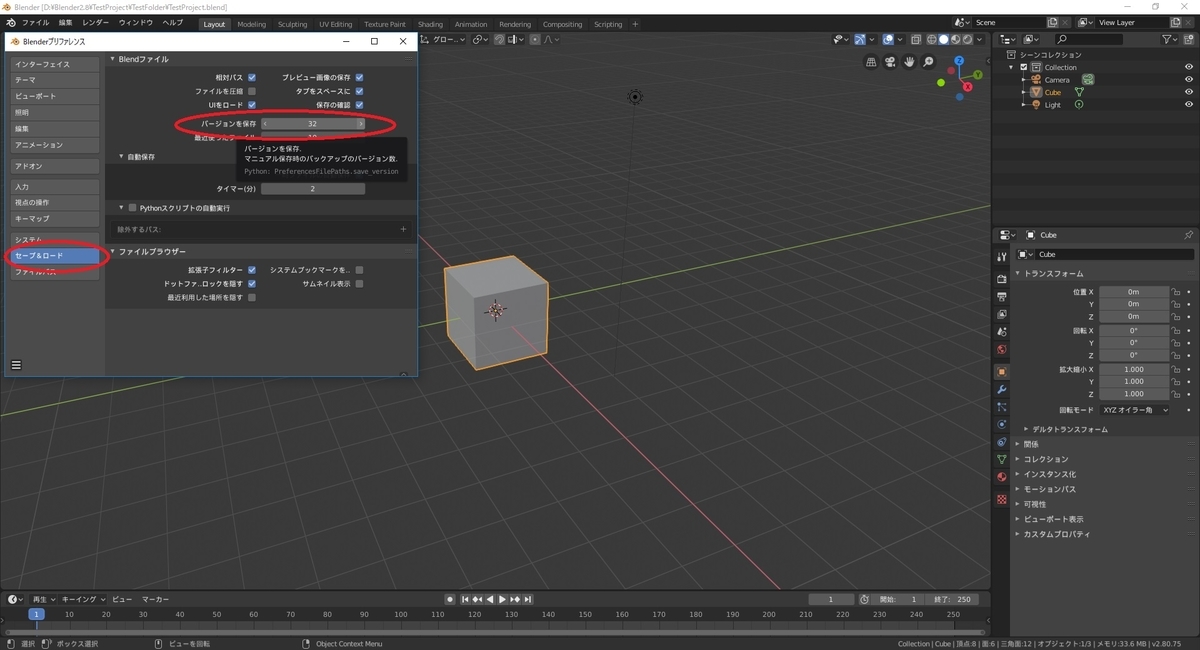Switch viewport to rendered shading mode icon
Image resolution: width=1200 pixels, height=650 pixels.
967,39
